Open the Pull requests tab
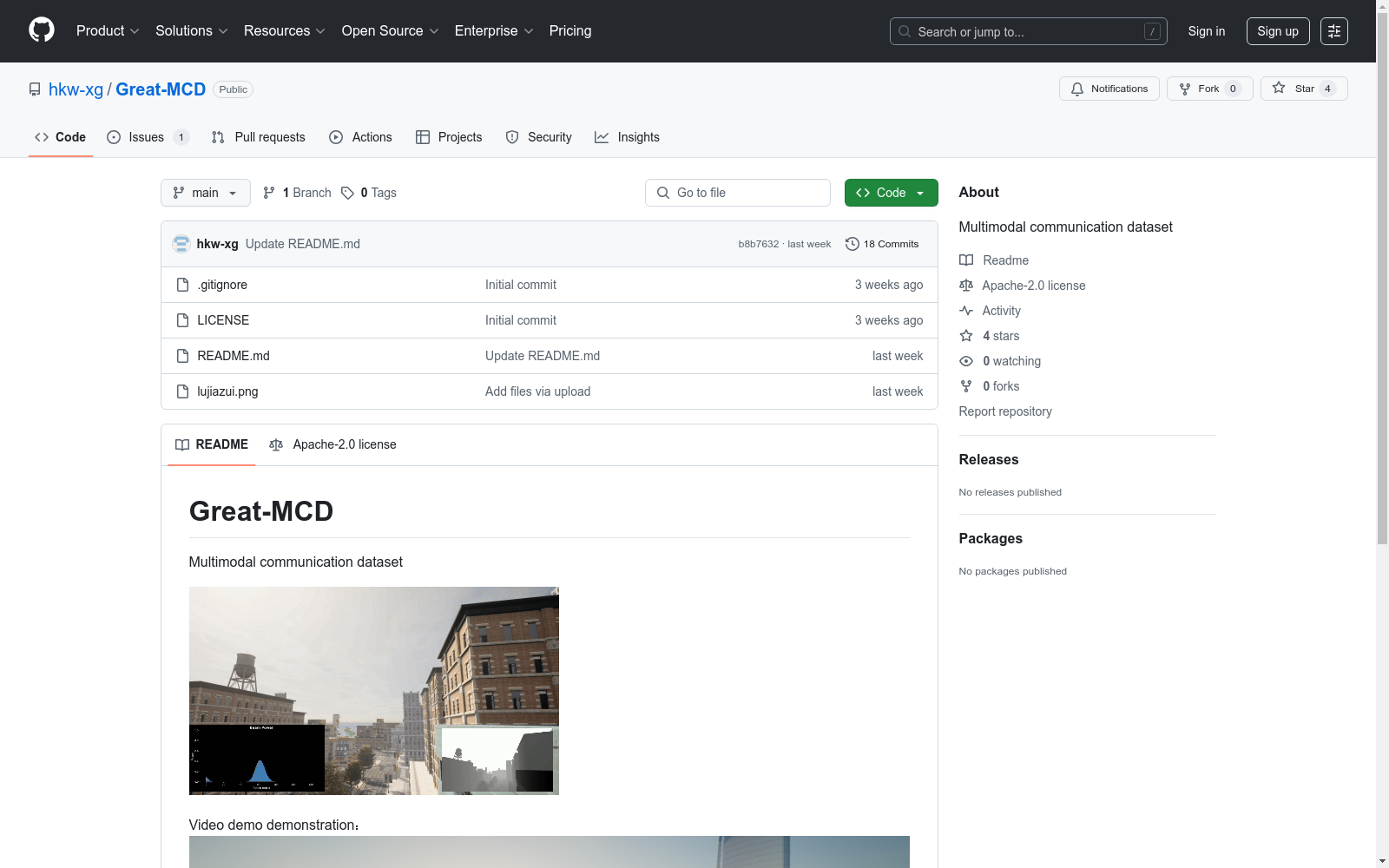Viewport: 1389px width, 868px height. (259, 137)
